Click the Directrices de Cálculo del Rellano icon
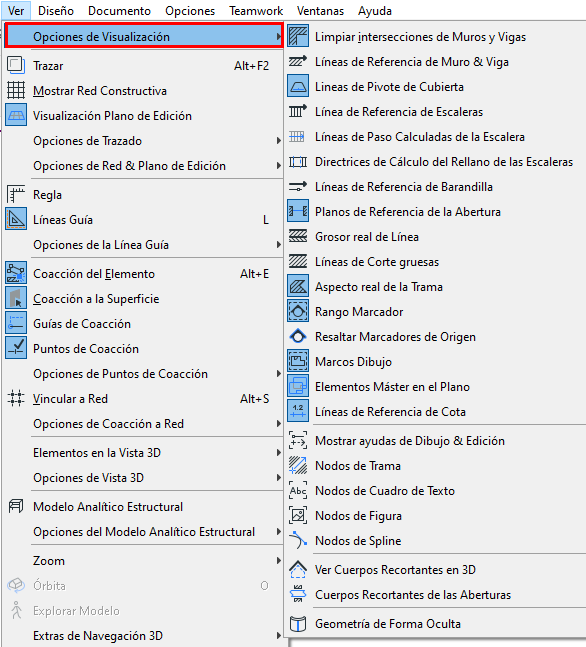Viewport: 586px width, 647px height. click(x=298, y=161)
